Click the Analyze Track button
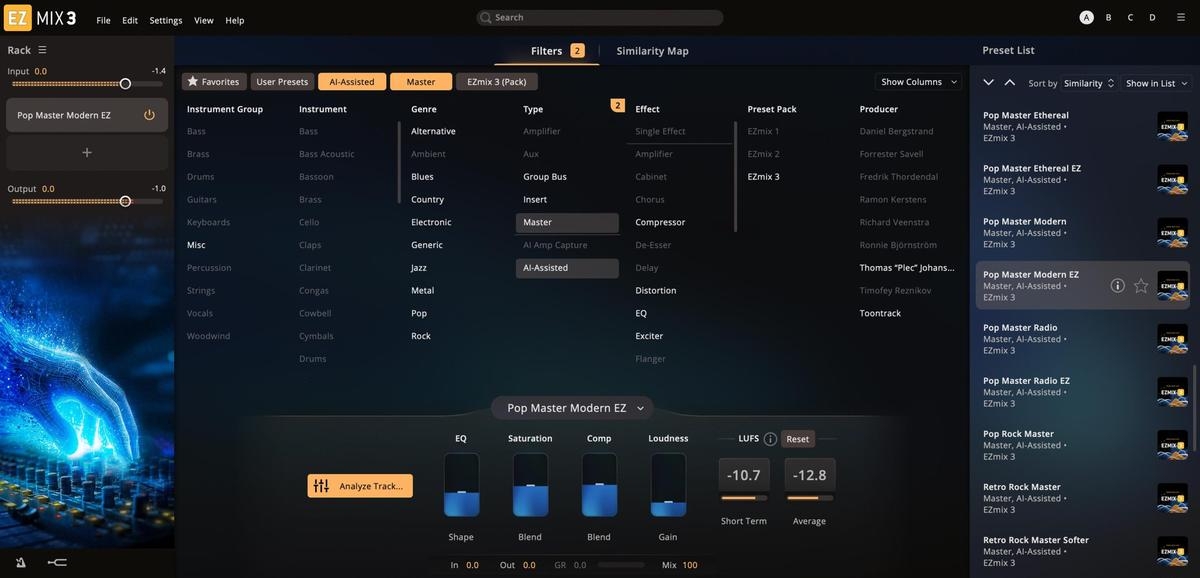Screen dimensions: 1200x578 click(x=360, y=486)
